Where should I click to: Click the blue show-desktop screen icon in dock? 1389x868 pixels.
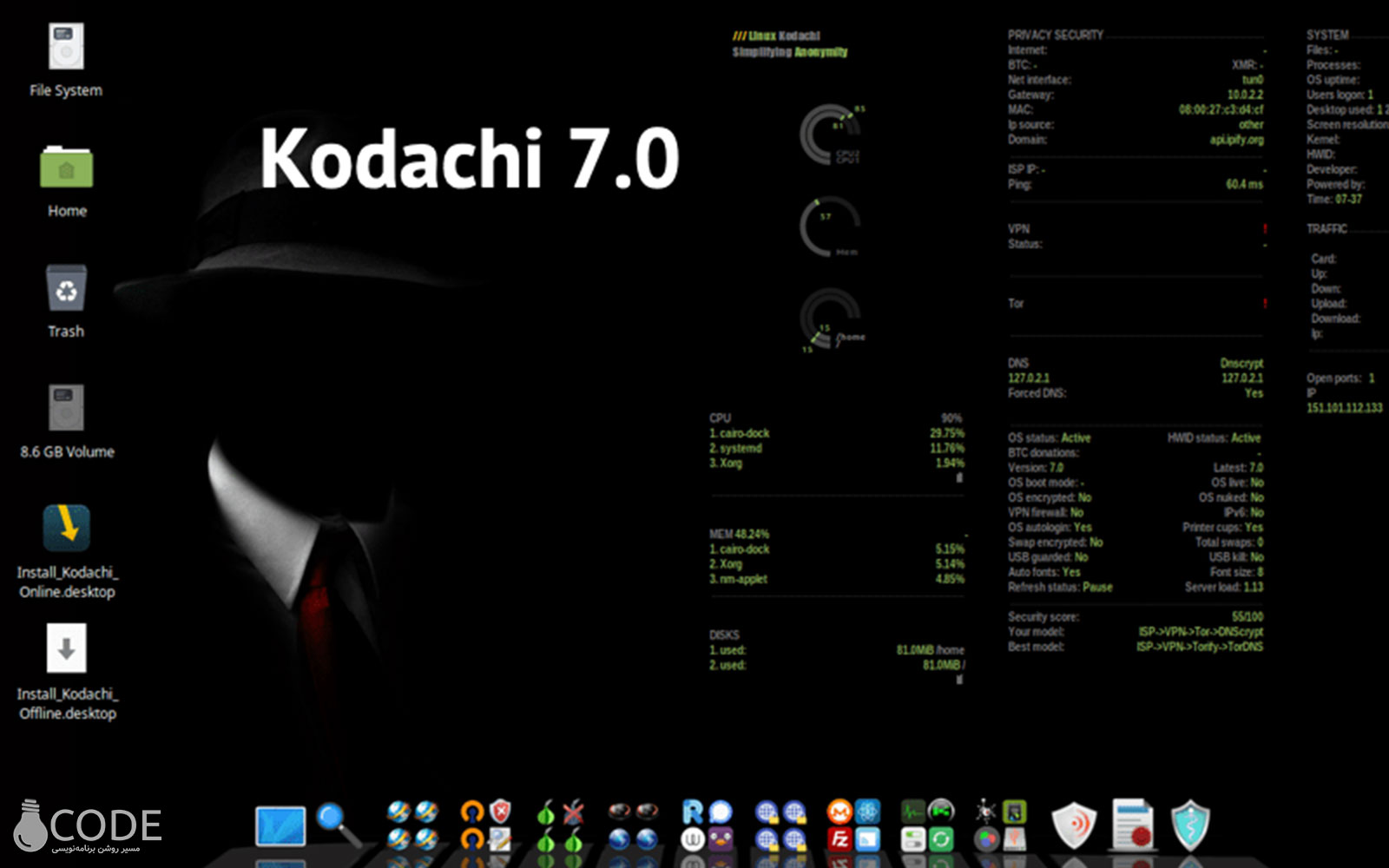(x=280, y=825)
